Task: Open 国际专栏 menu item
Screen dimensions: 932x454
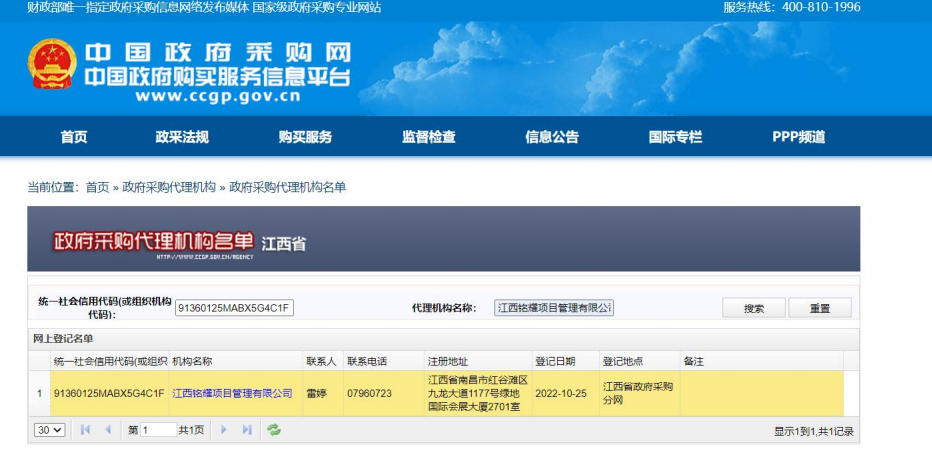Action: pyautogui.click(x=675, y=137)
